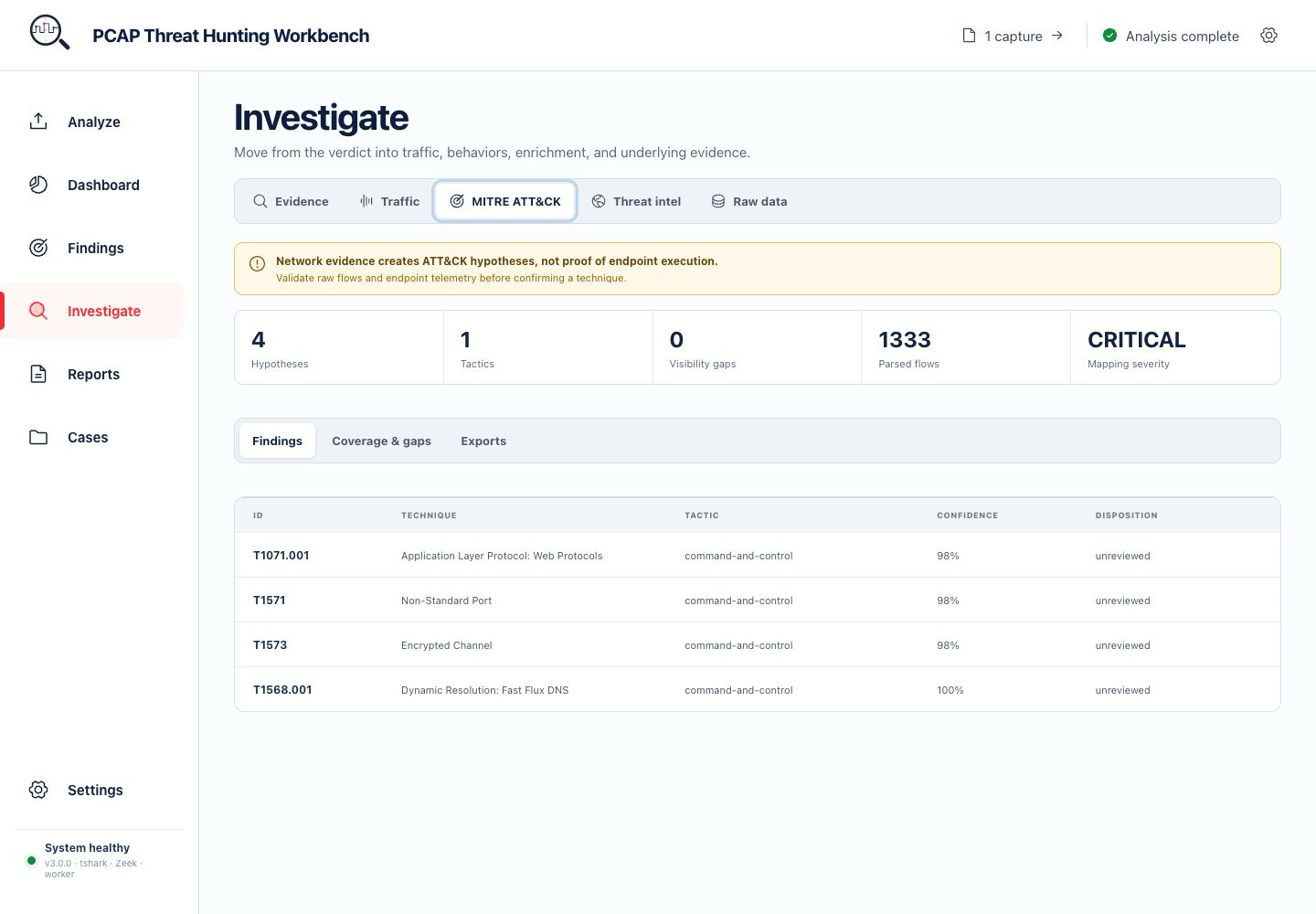Click the green System healthy status dot
Screen dimensions: 1316x914
(32, 860)
